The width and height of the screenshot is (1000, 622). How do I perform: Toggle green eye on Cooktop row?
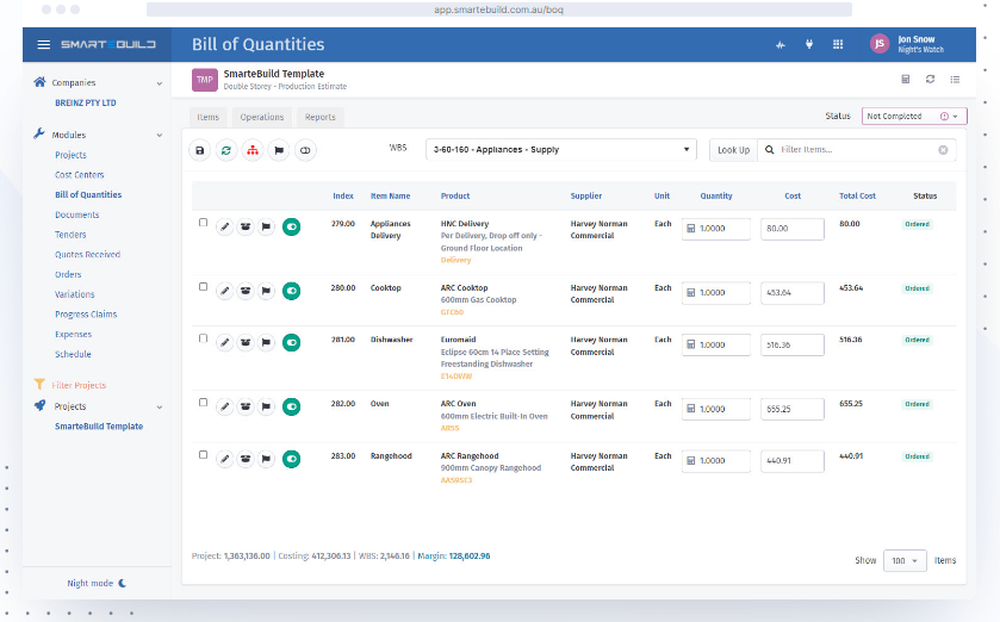(291, 291)
